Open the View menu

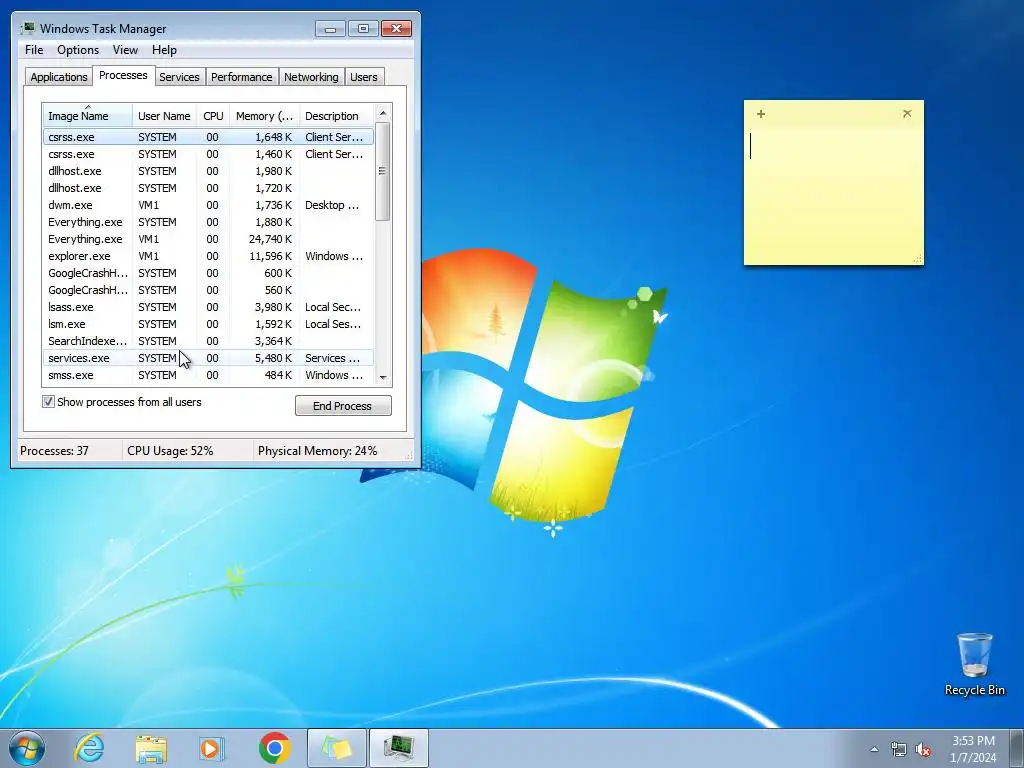[x=125, y=50]
